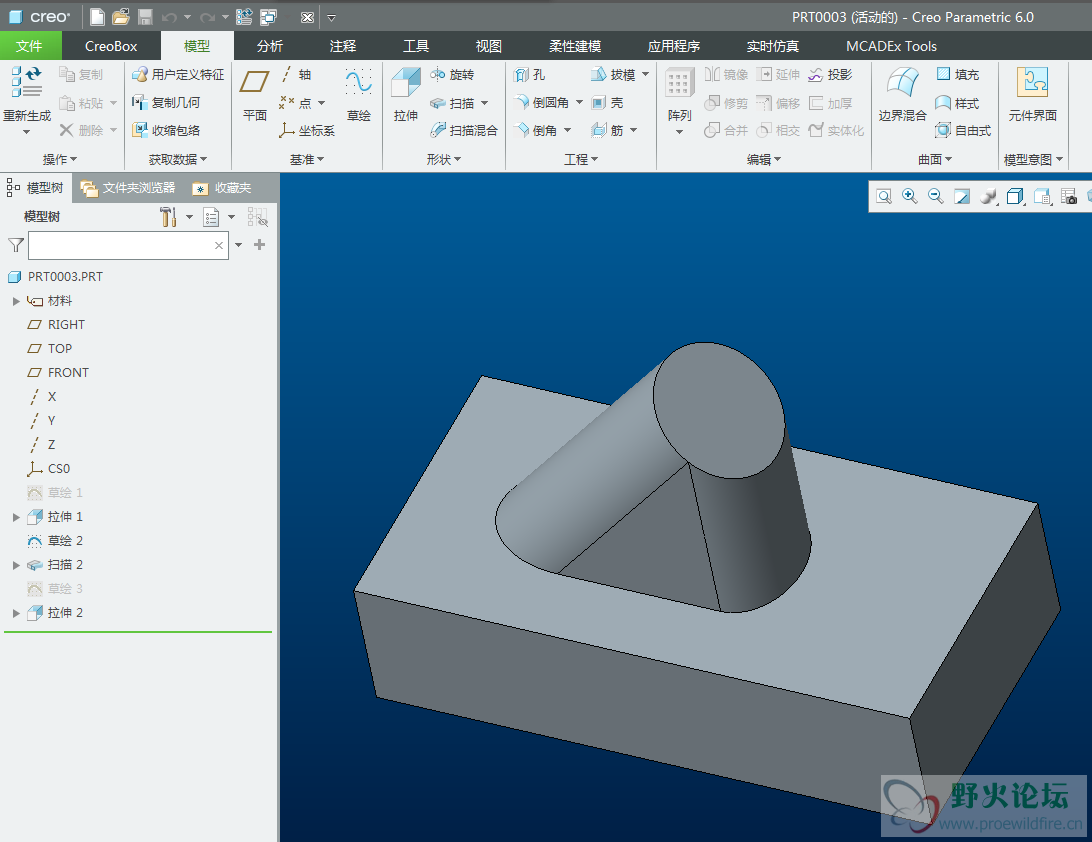Image resolution: width=1092 pixels, height=842 pixels.
Task: Customize the Quick Access Toolbar via the arrow
Action: tap(332, 17)
